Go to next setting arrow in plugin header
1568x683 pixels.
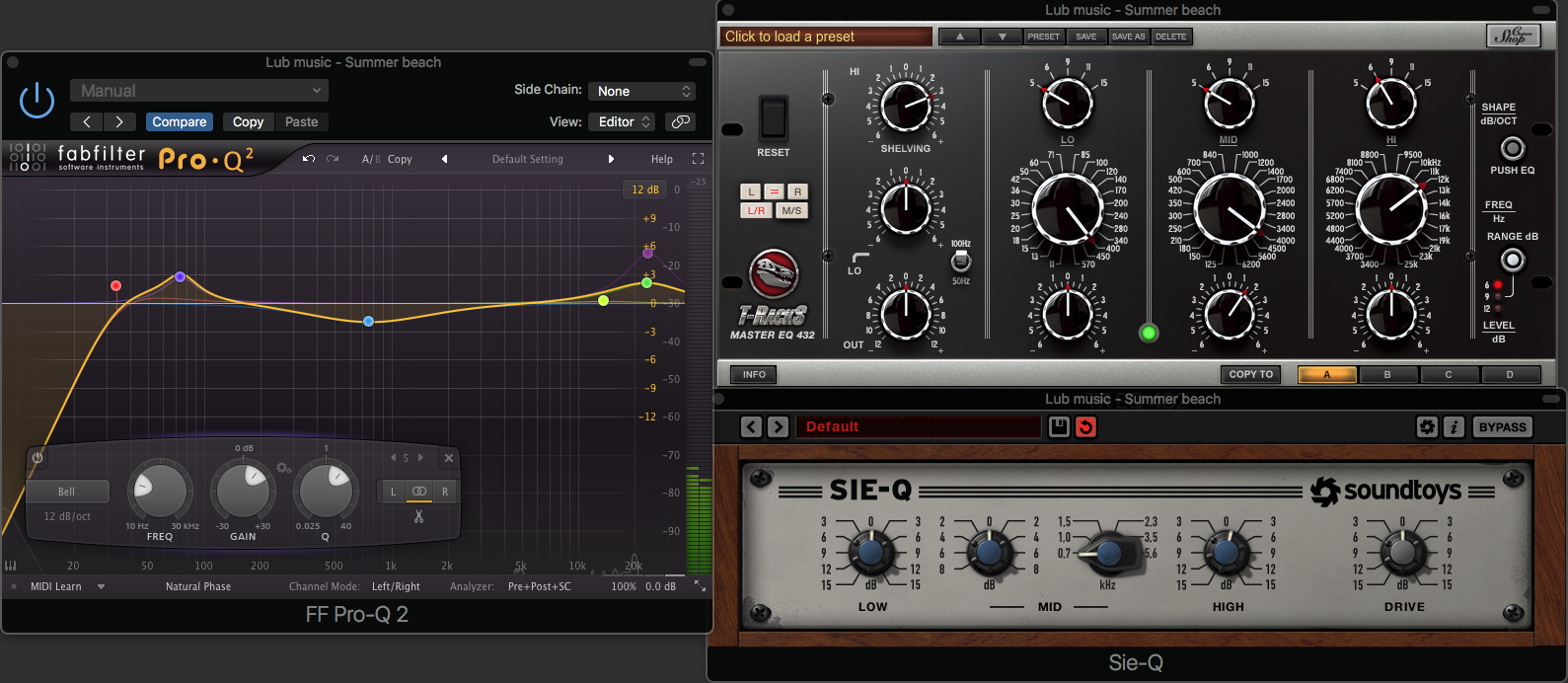pos(119,121)
